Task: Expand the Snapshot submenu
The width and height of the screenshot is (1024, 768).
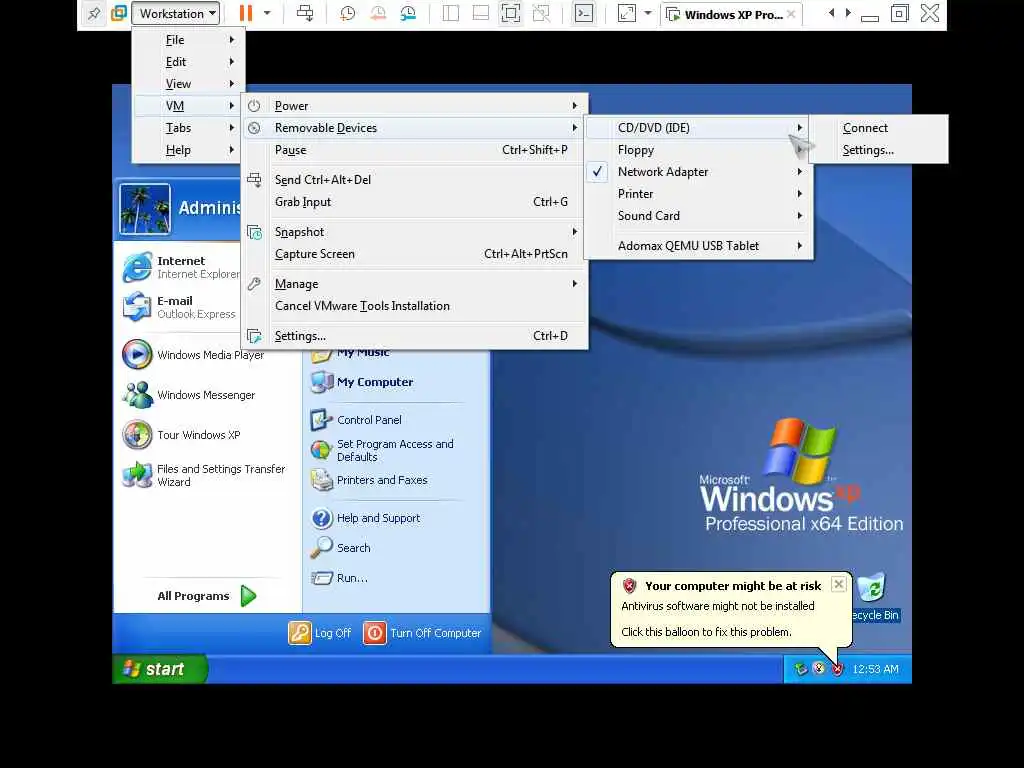Action: point(415,232)
